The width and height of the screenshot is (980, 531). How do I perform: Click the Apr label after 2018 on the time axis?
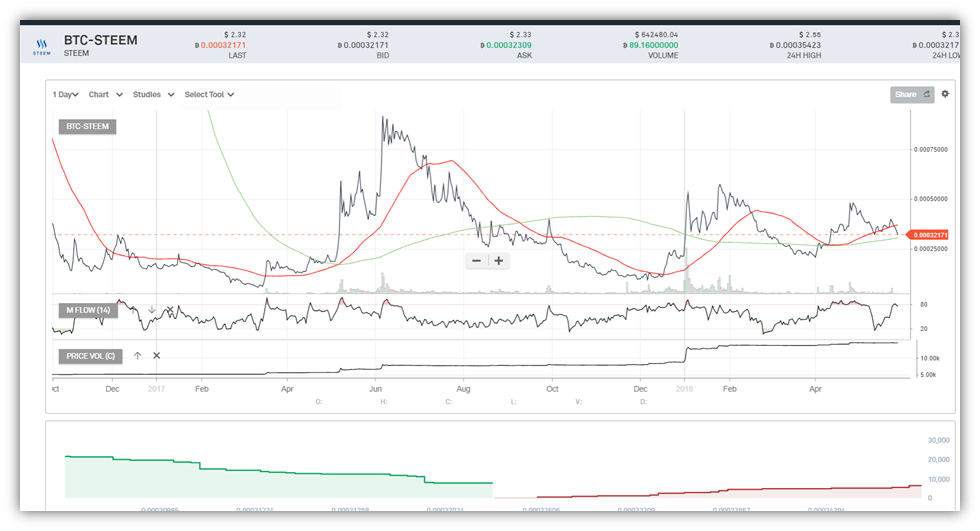tap(815, 389)
